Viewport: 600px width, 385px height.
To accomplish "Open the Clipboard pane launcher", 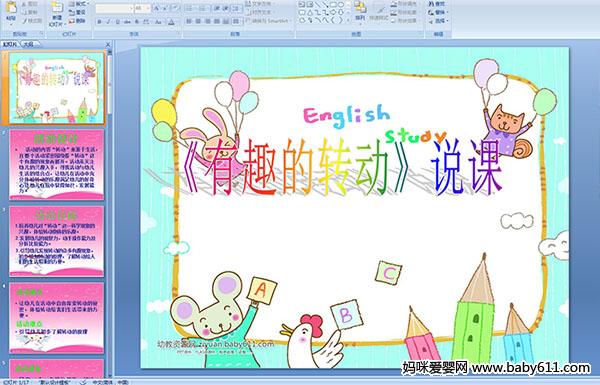I will click(x=41, y=34).
